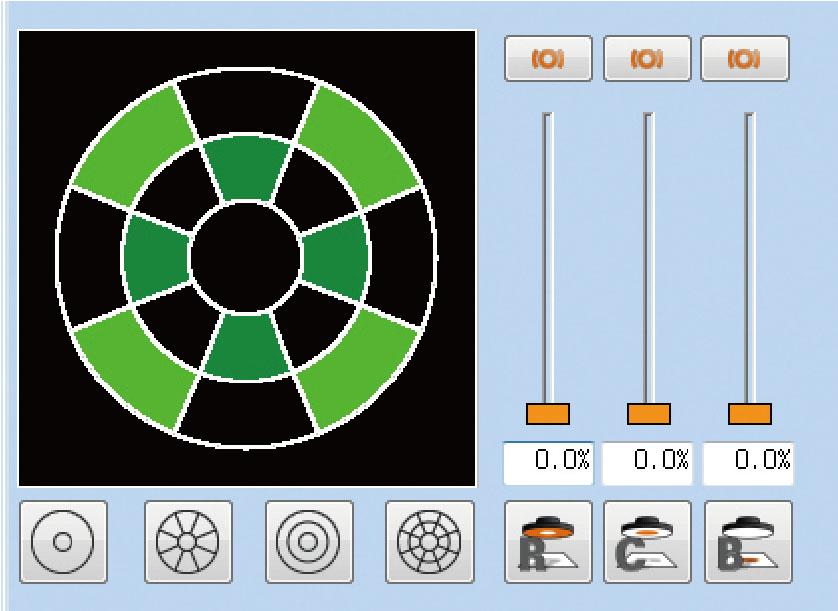Select the concentric rings pattern button

click(x=309, y=542)
